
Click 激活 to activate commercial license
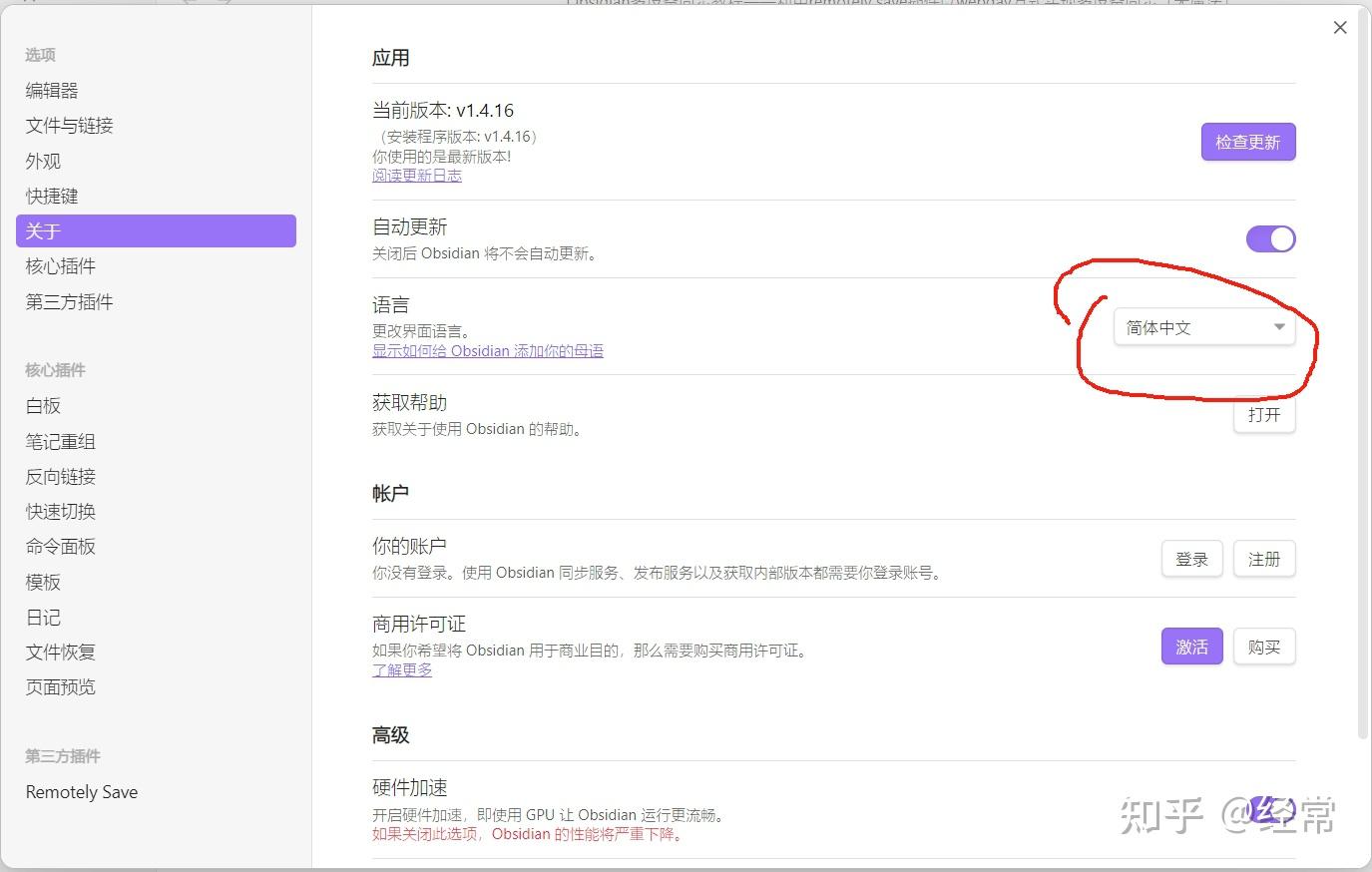tap(1191, 647)
